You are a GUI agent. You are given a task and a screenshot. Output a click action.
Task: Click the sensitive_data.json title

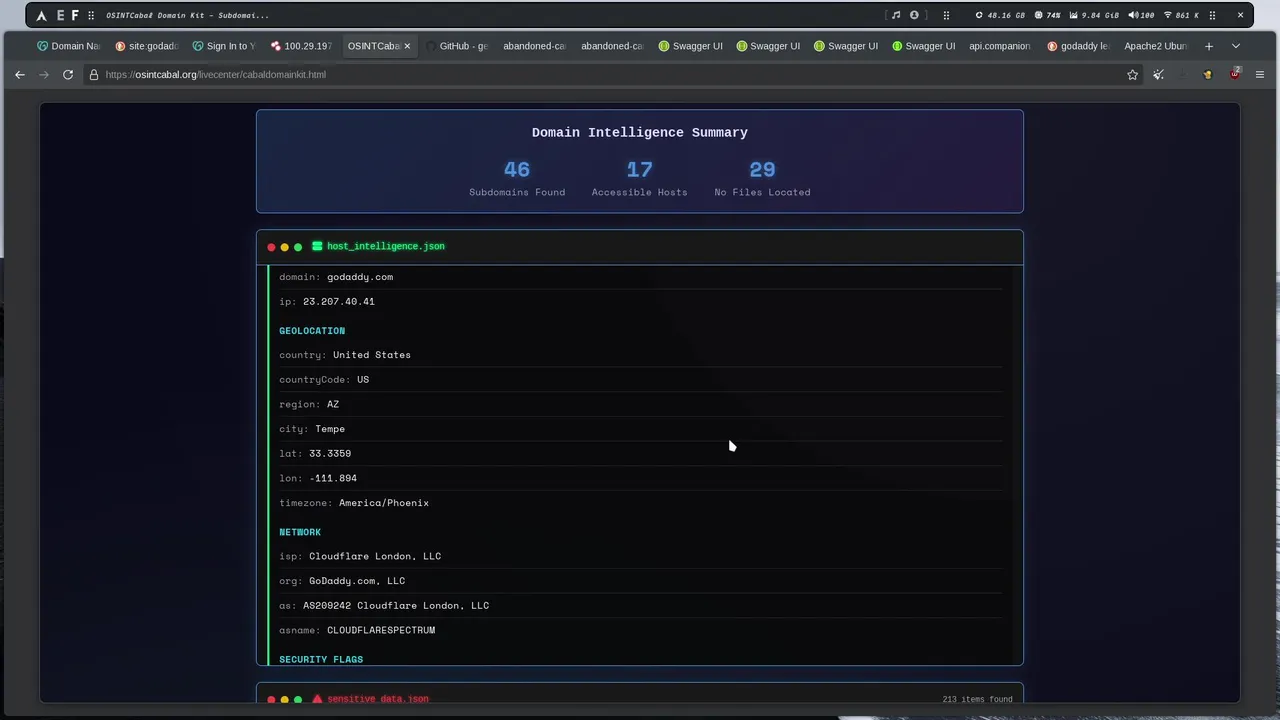[x=377, y=699]
